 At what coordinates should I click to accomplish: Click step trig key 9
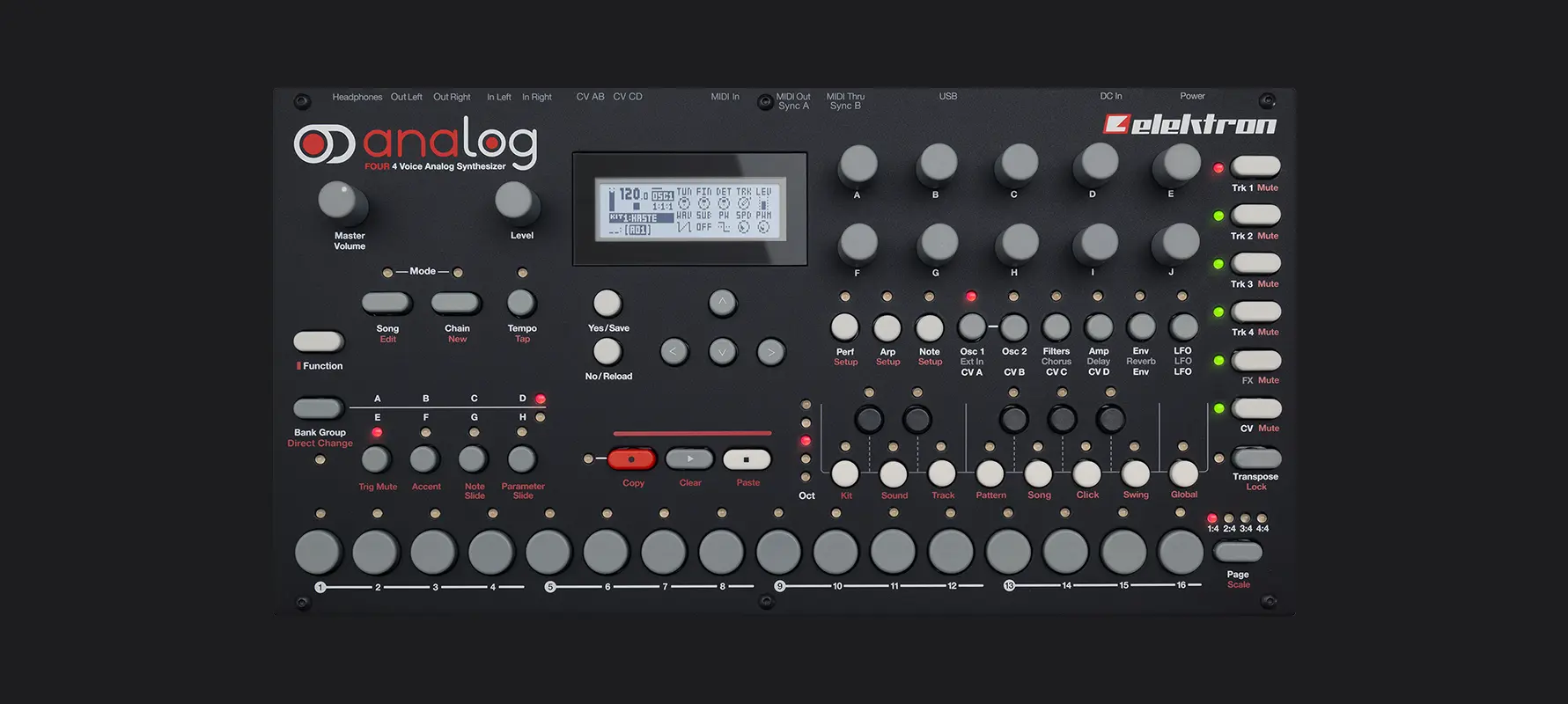pyautogui.click(x=778, y=552)
